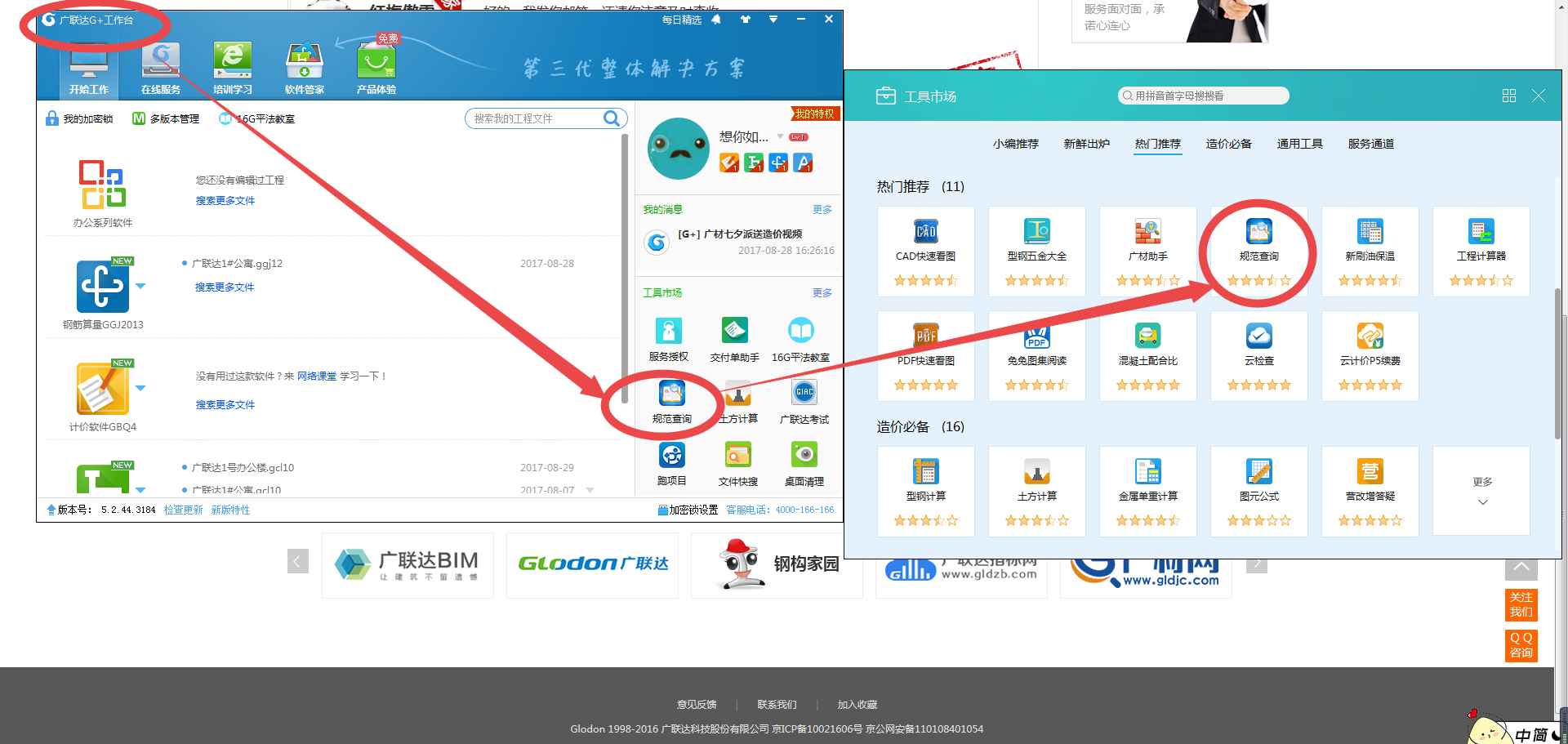Click the QQ咨询 side button
Viewport: 1568px width, 744px height.
pos(1521,645)
